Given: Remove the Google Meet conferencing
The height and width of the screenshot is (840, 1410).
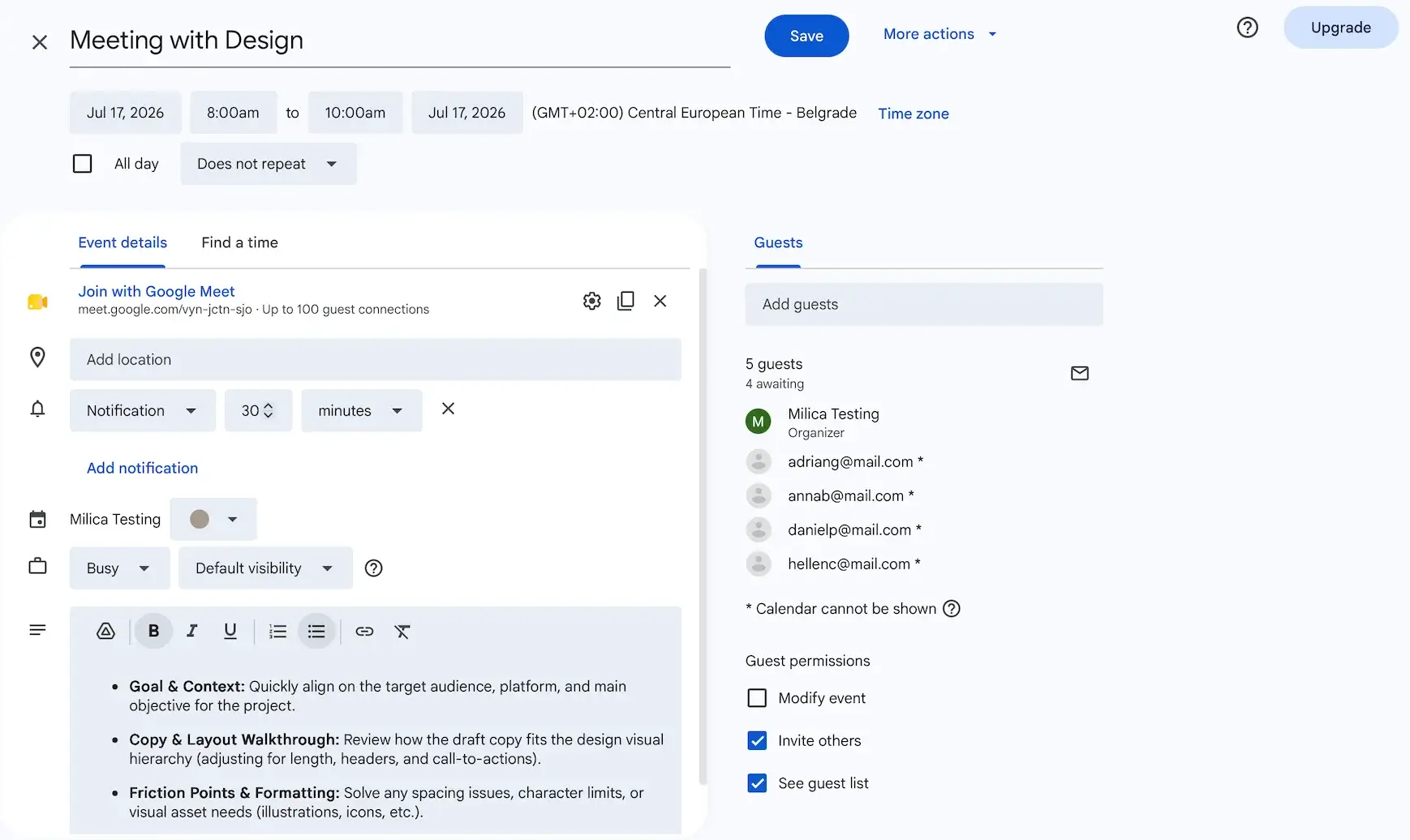Looking at the screenshot, I should pyautogui.click(x=660, y=301).
